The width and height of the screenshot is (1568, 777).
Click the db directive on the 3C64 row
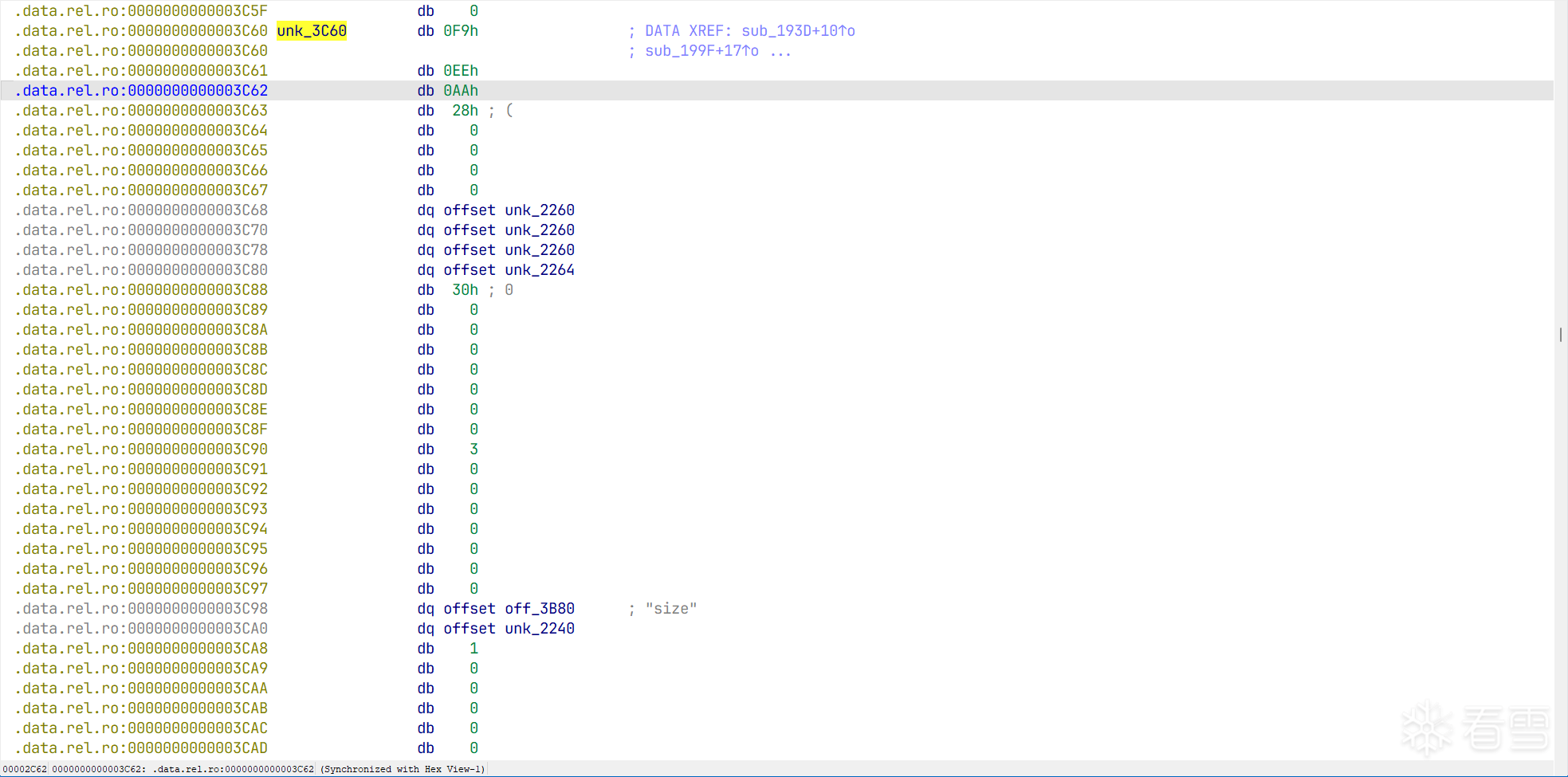coord(426,131)
